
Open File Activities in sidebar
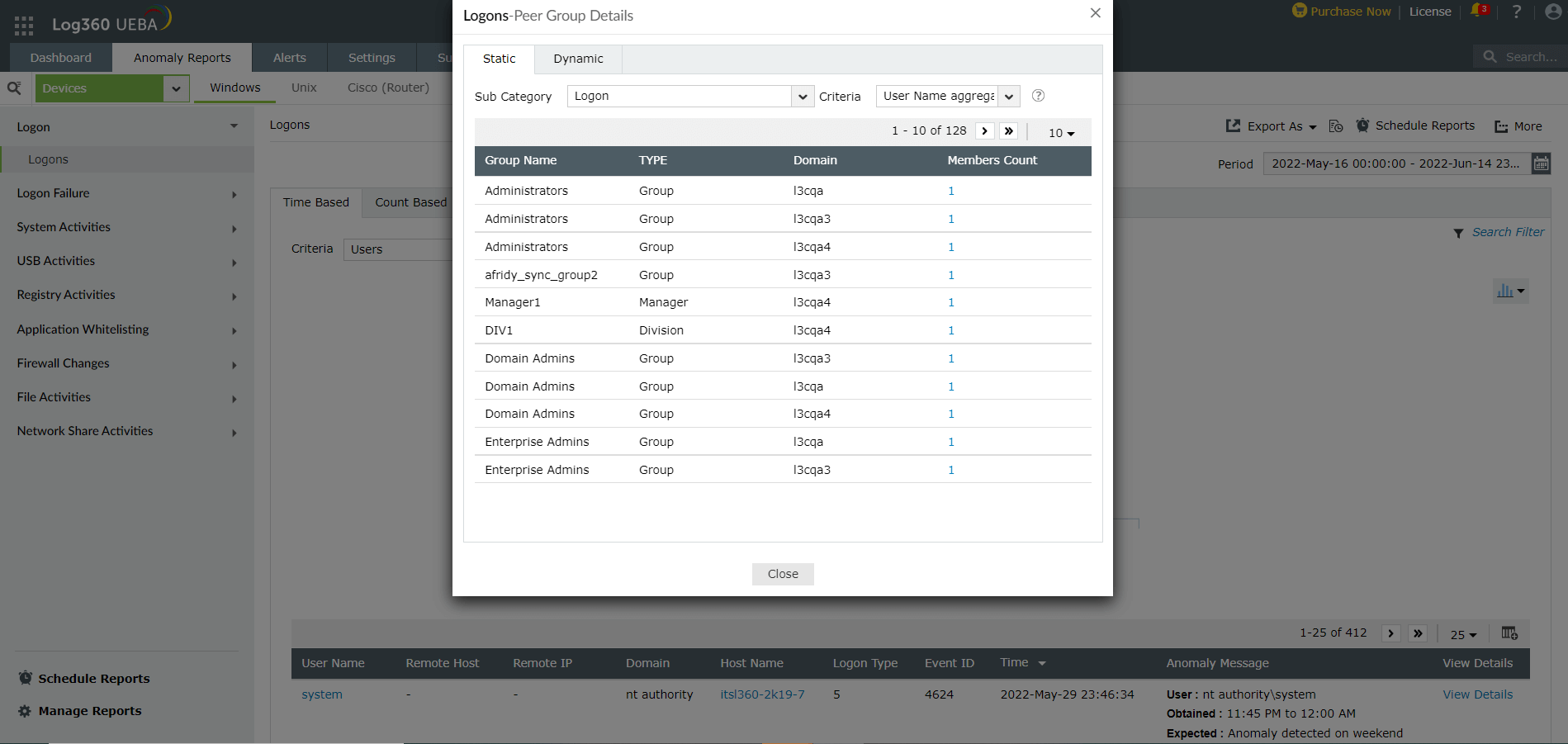tap(54, 397)
